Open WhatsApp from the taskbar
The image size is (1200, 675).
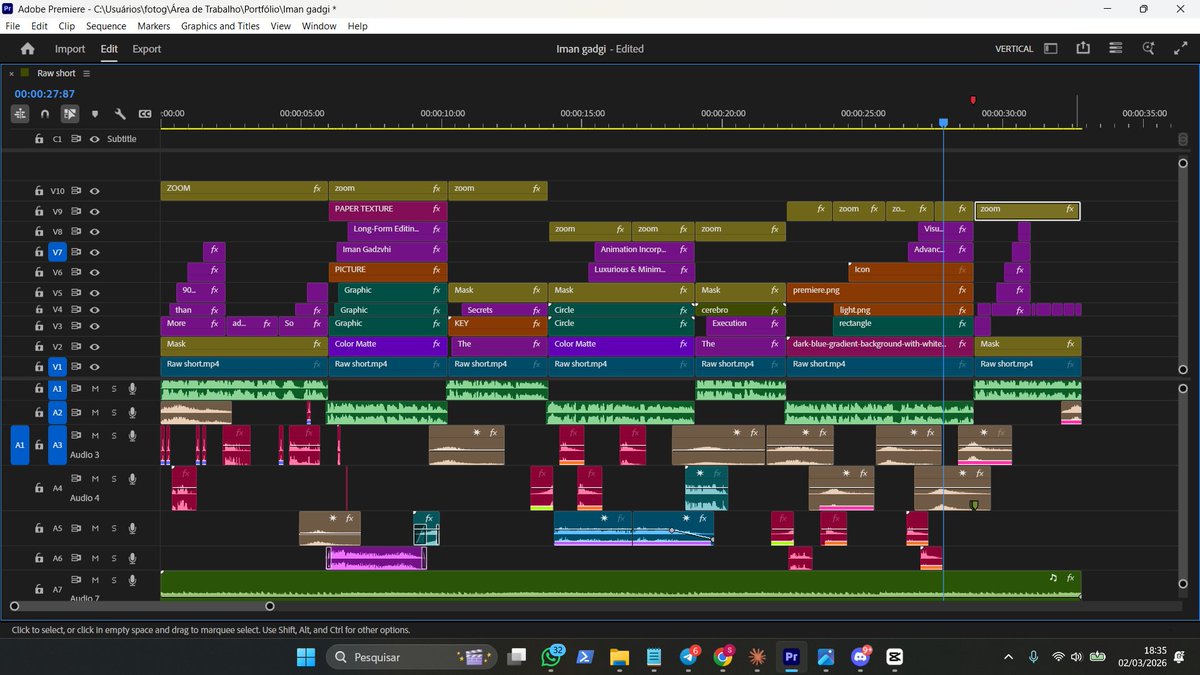point(553,657)
